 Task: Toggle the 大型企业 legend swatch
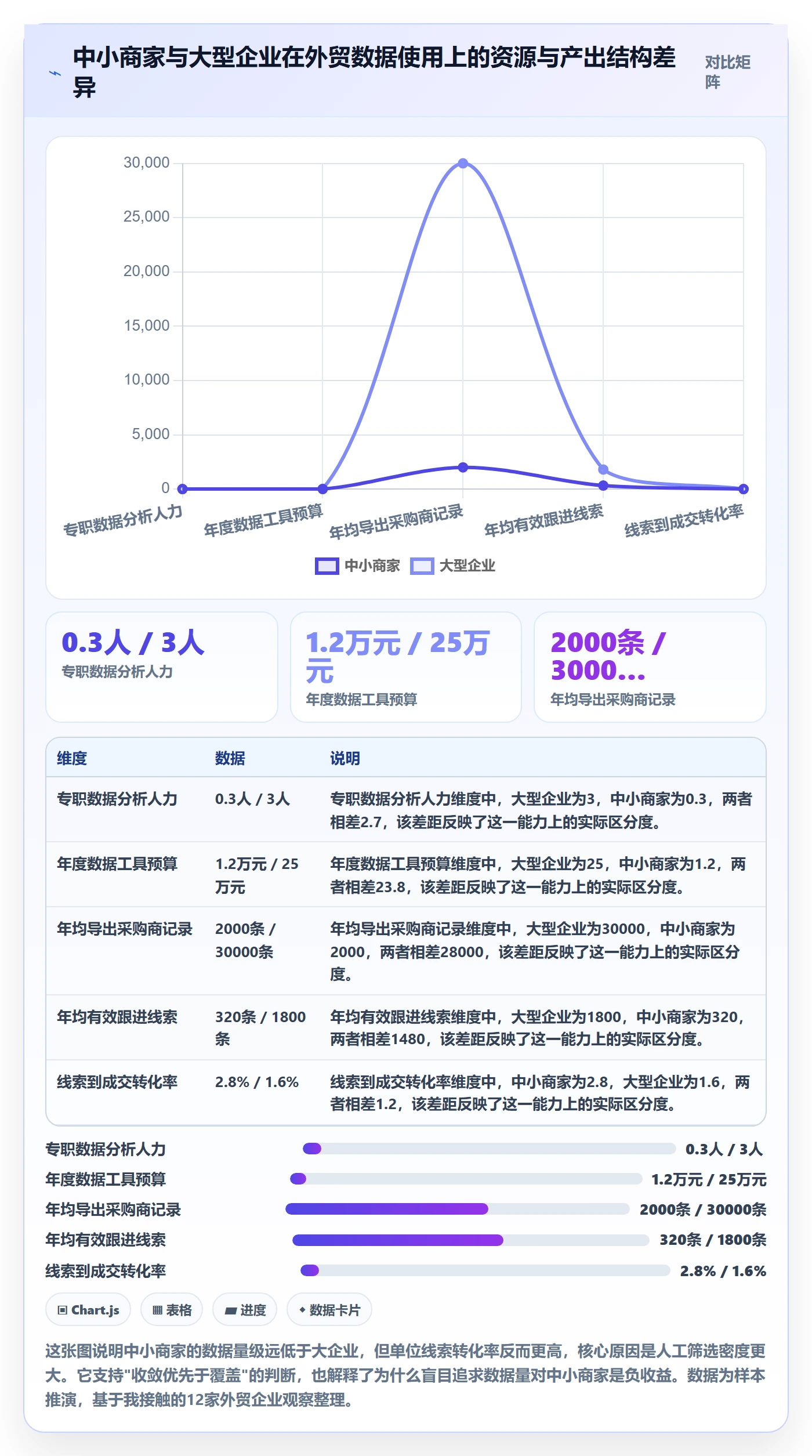422,566
